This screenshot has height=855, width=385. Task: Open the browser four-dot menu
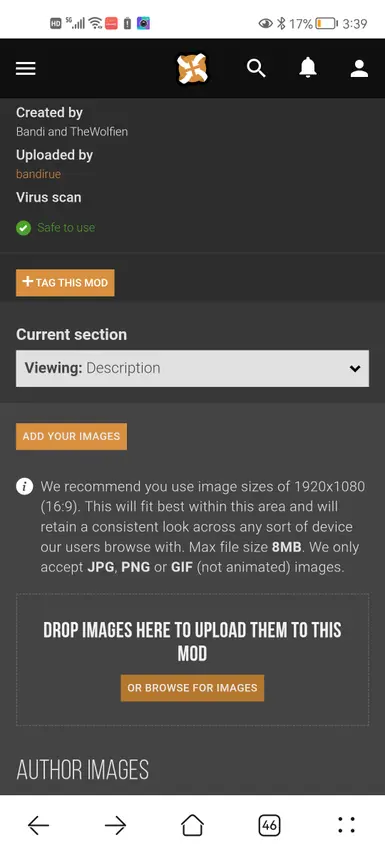click(x=346, y=825)
